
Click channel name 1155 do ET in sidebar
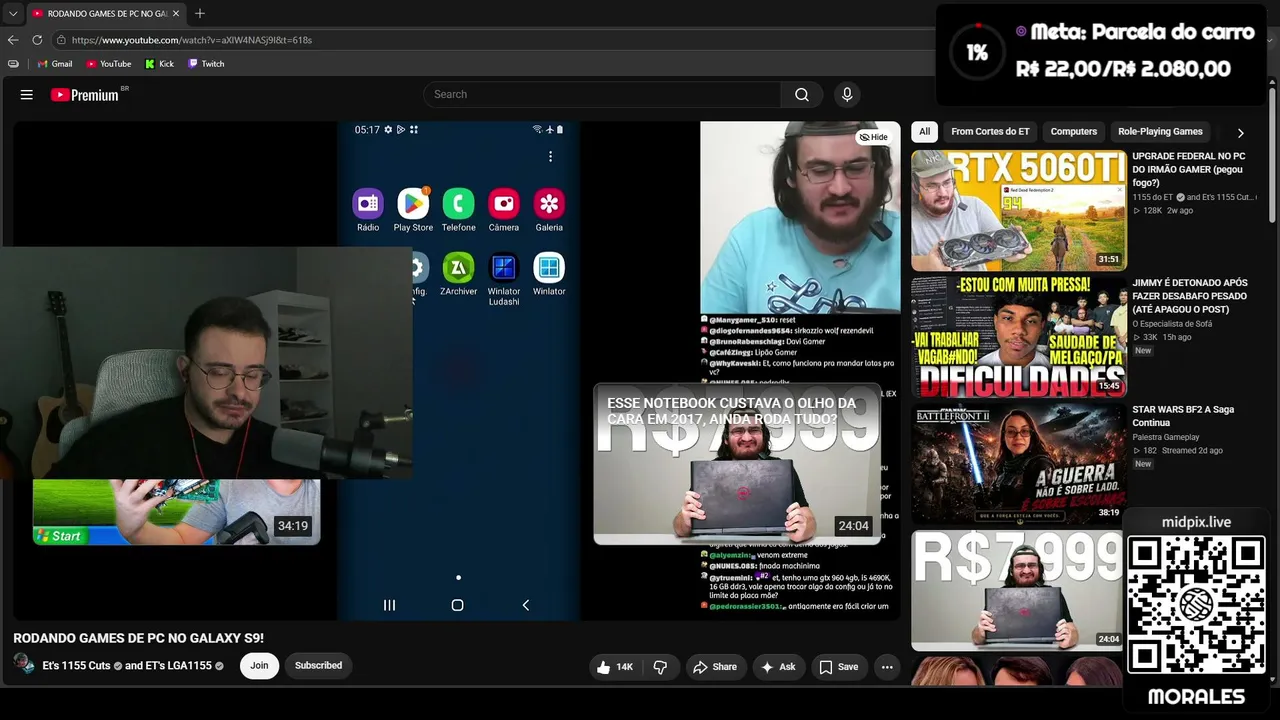[x=1152, y=197]
